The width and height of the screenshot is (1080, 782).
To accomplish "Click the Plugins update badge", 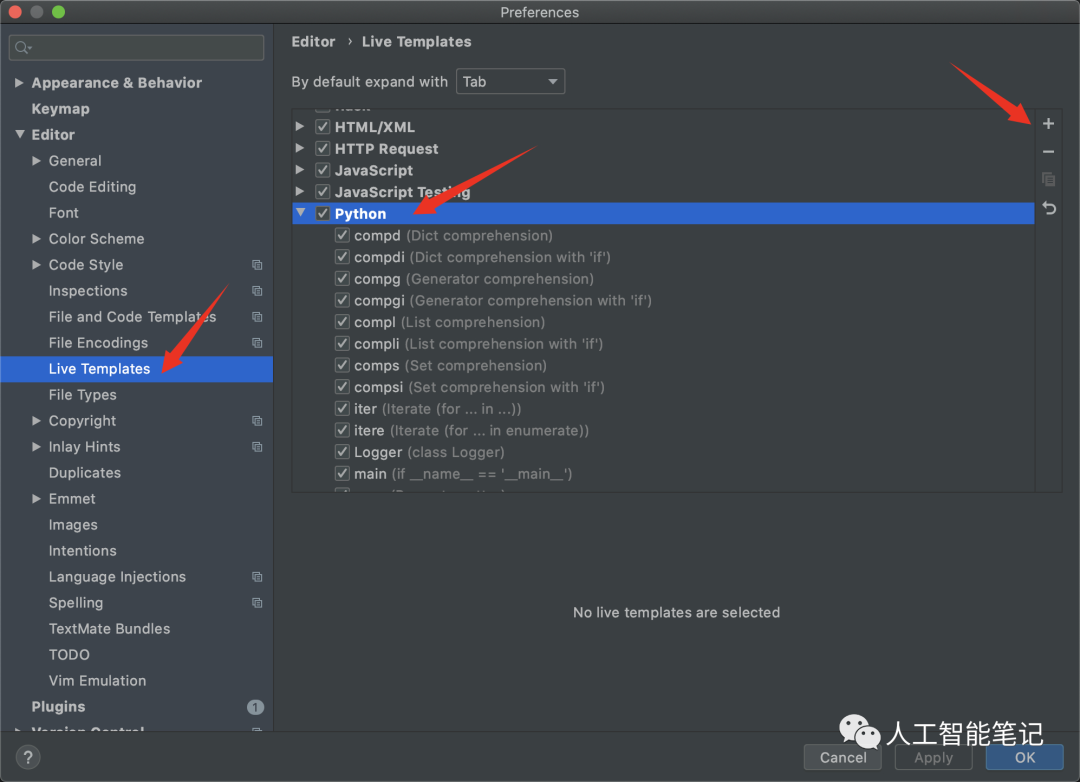I will [x=255, y=707].
